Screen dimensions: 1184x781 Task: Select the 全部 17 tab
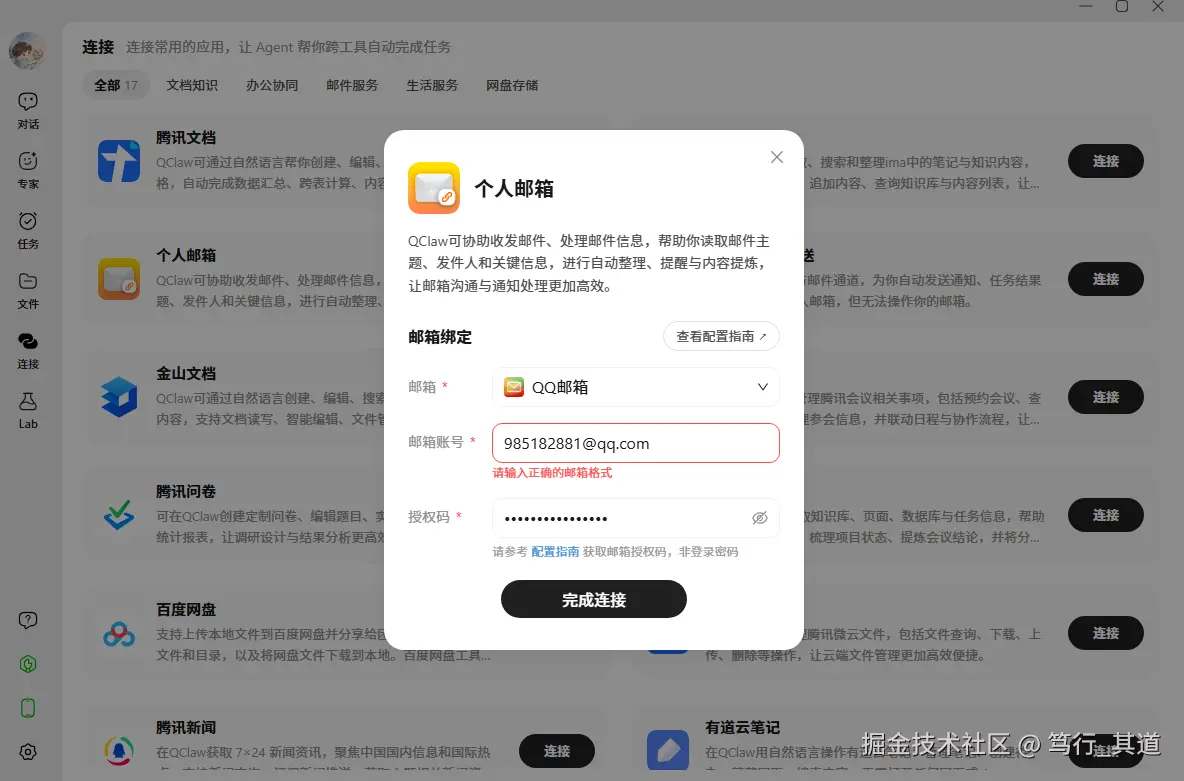[x=116, y=85]
